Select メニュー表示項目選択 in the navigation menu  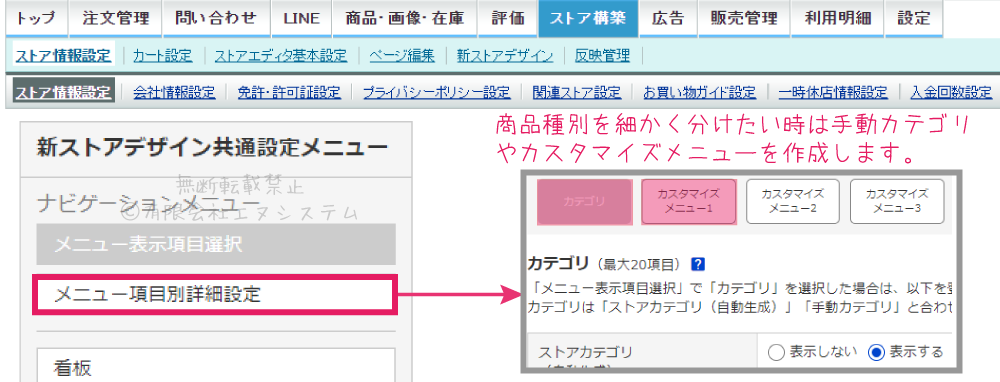[x=216, y=244]
